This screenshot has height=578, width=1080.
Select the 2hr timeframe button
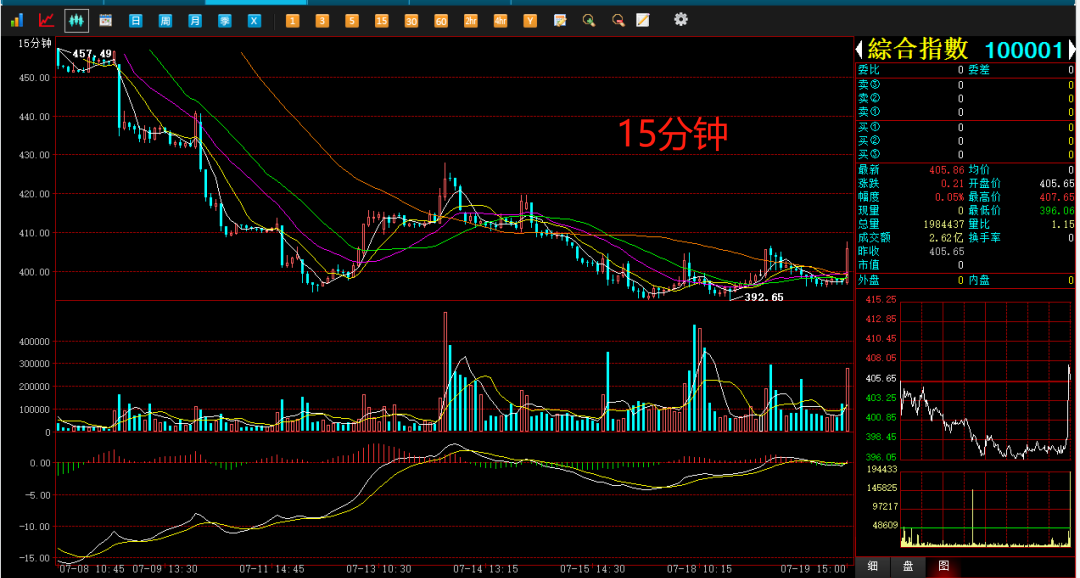[470, 21]
